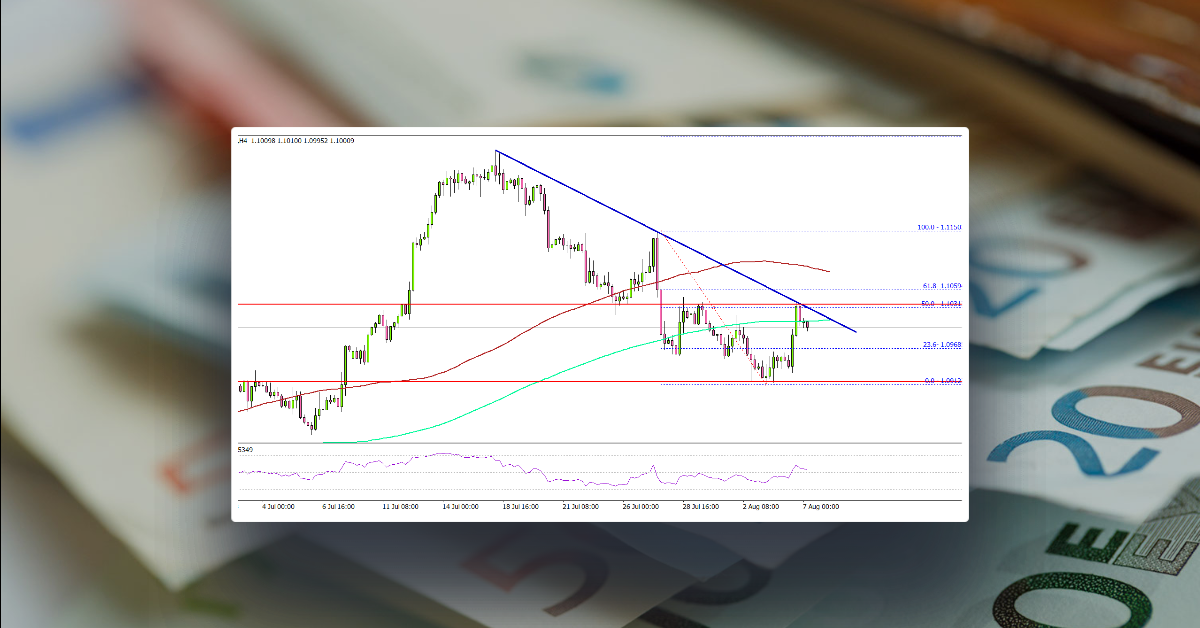Click the 7 Aug 00:00 axis label
Image resolution: width=1200 pixels, height=628 pixels.
[x=820, y=506]
